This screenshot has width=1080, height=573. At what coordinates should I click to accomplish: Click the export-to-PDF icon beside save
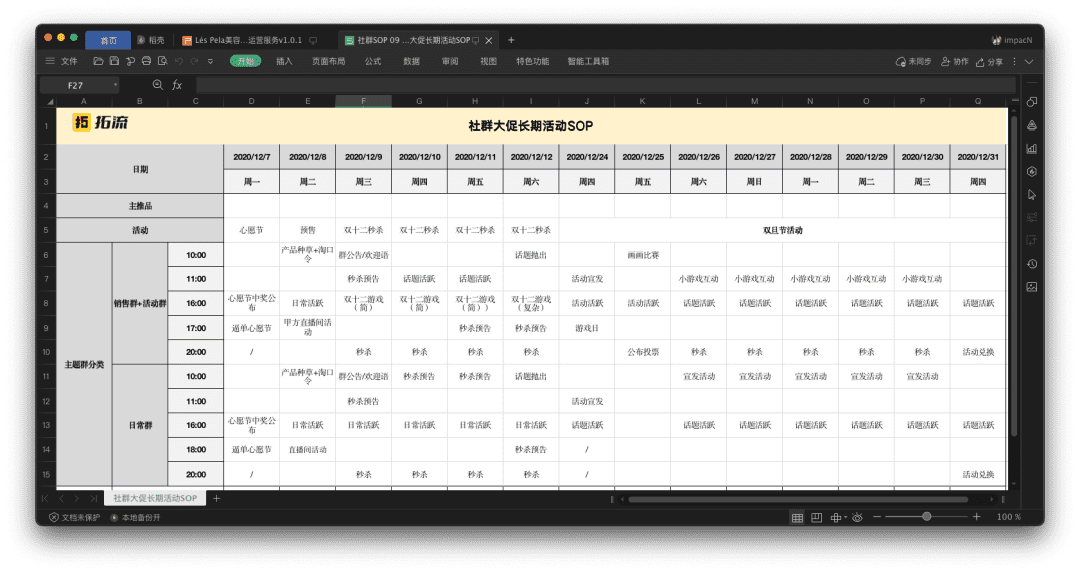click(x=130, y=61)
